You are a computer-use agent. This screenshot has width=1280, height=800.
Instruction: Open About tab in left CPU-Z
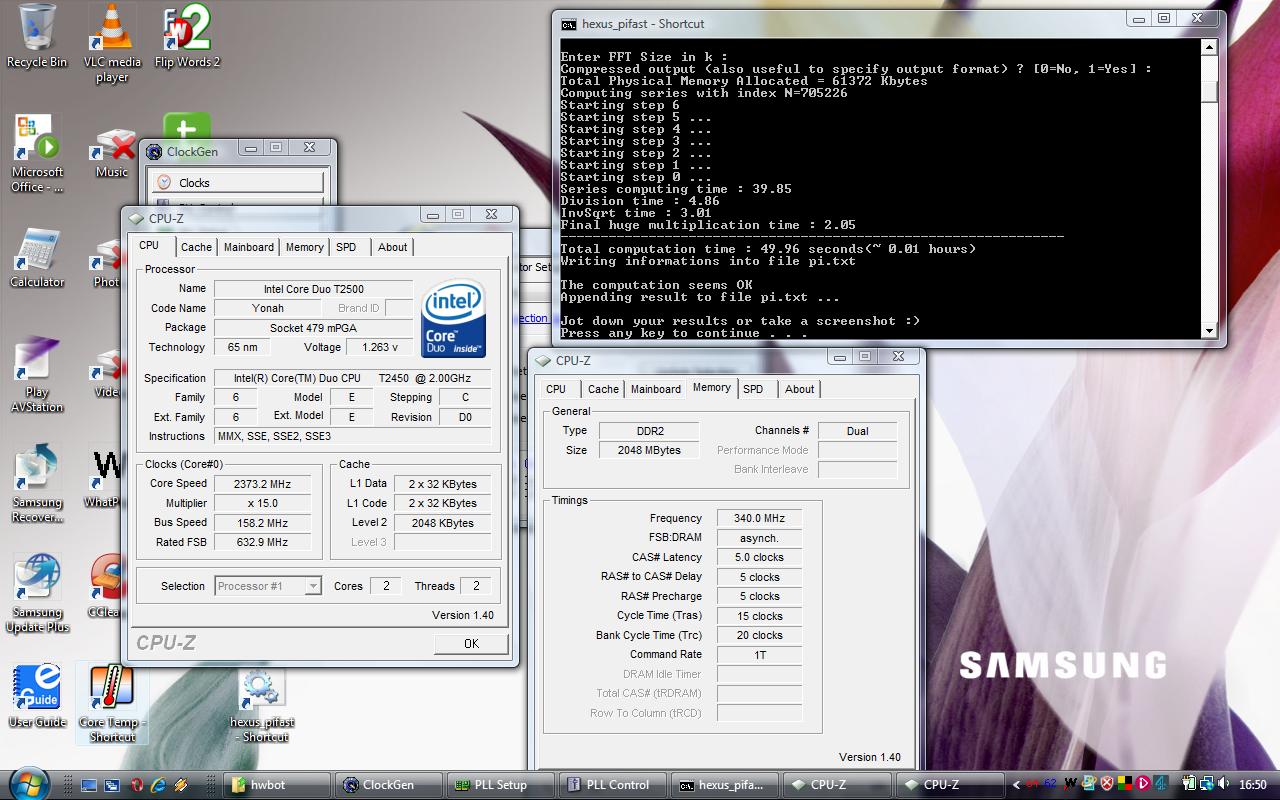tap(393, 247)
